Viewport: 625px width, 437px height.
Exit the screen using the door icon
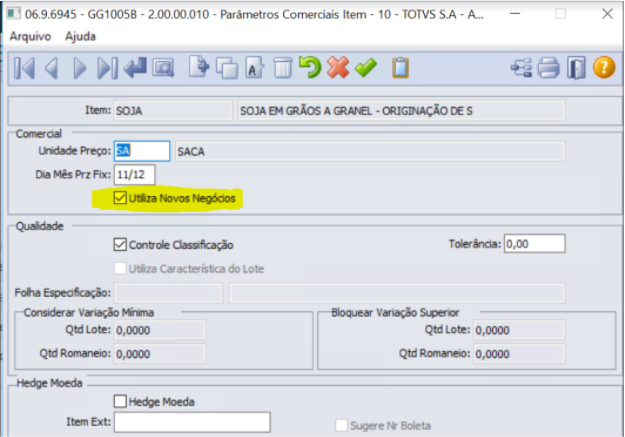576,68
